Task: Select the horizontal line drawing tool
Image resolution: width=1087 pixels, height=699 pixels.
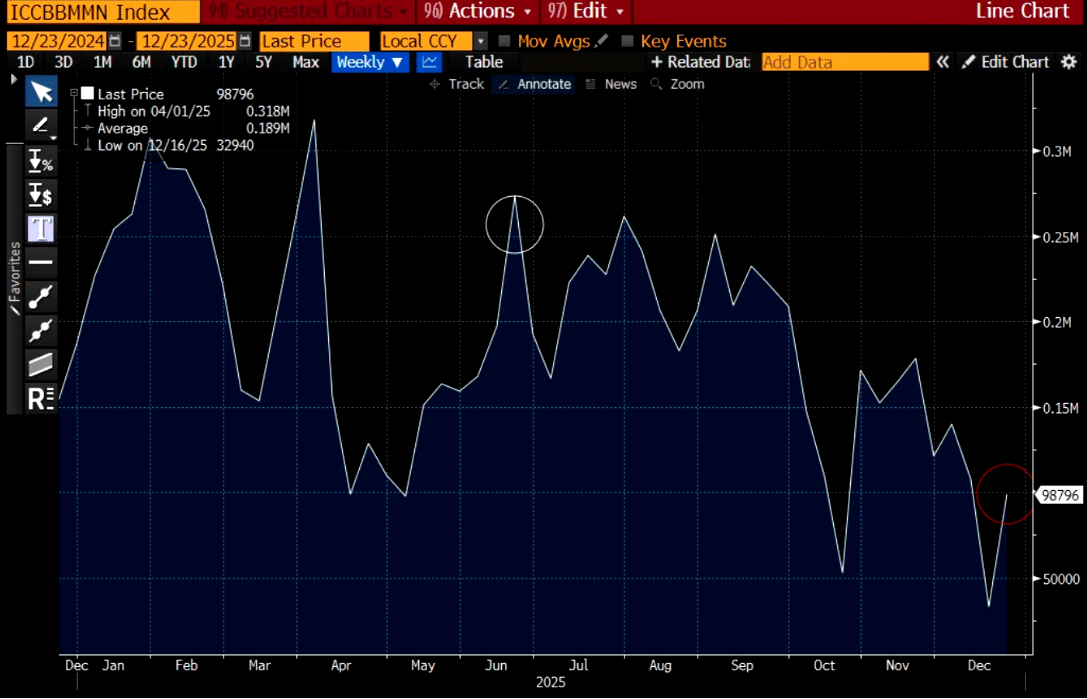Action: 41,262
